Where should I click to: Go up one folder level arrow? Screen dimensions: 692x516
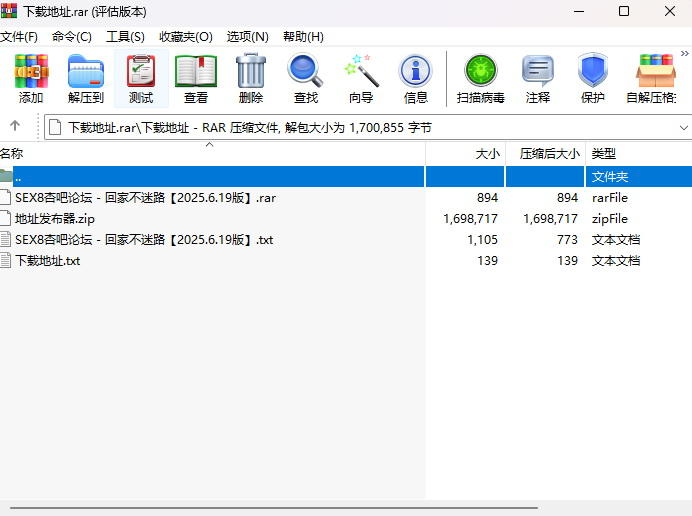[x=15, y=127]
